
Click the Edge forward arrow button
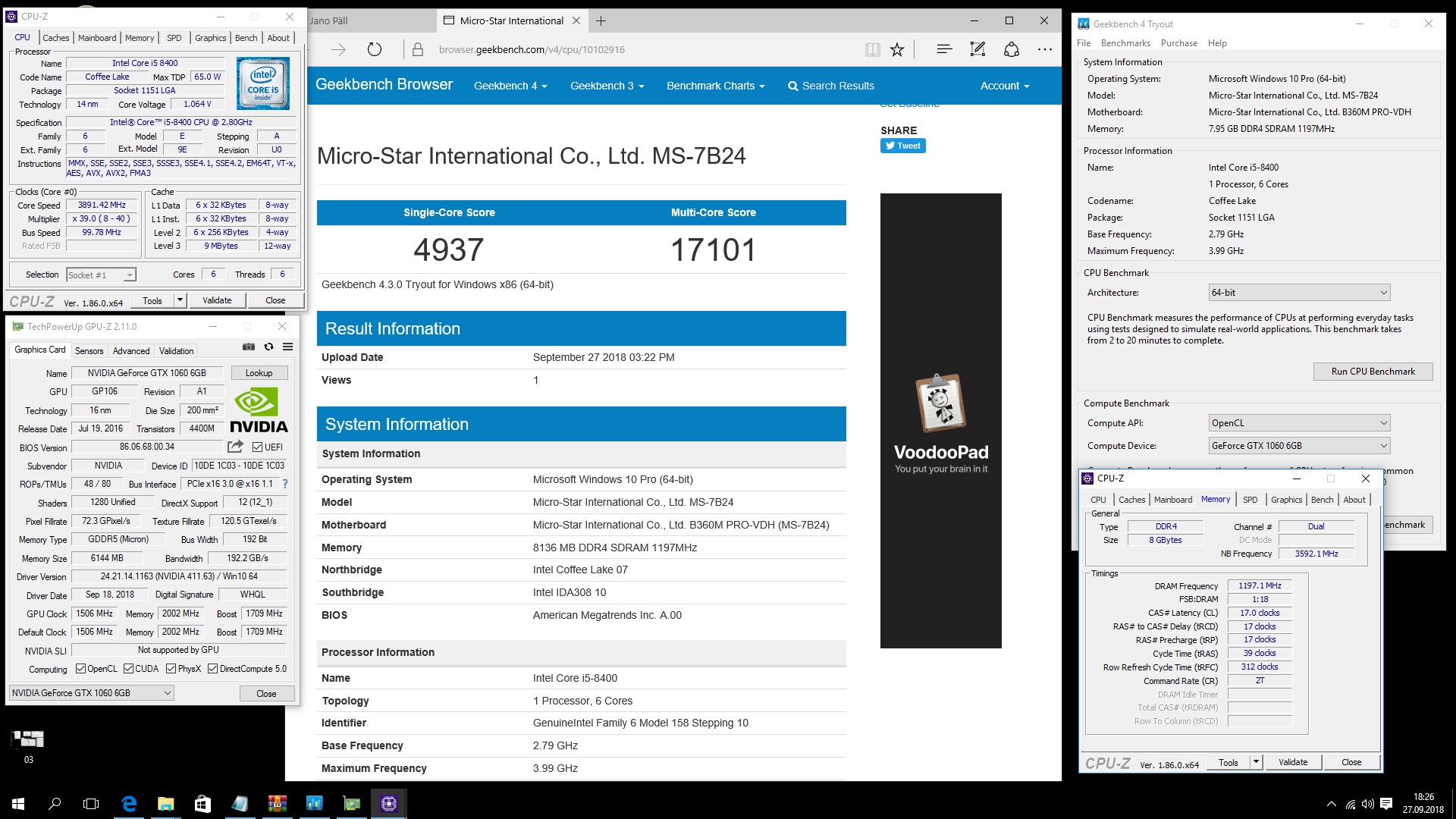(338, 50)
